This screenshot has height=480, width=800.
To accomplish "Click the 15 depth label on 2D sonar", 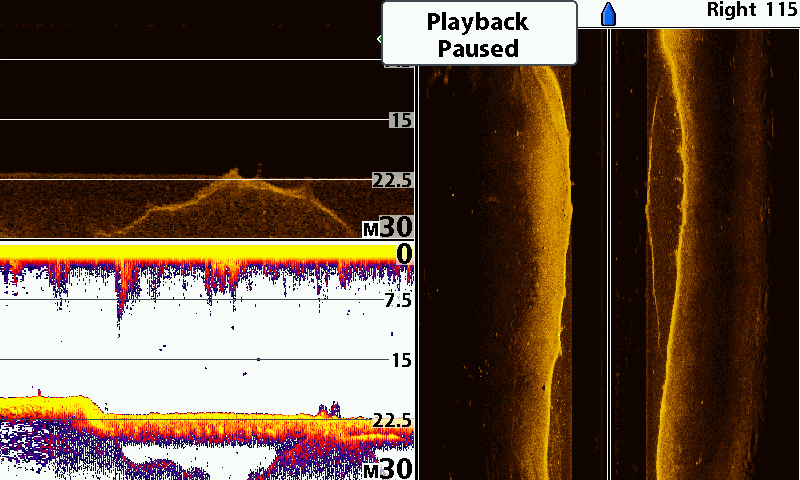I will coord(401,360).
